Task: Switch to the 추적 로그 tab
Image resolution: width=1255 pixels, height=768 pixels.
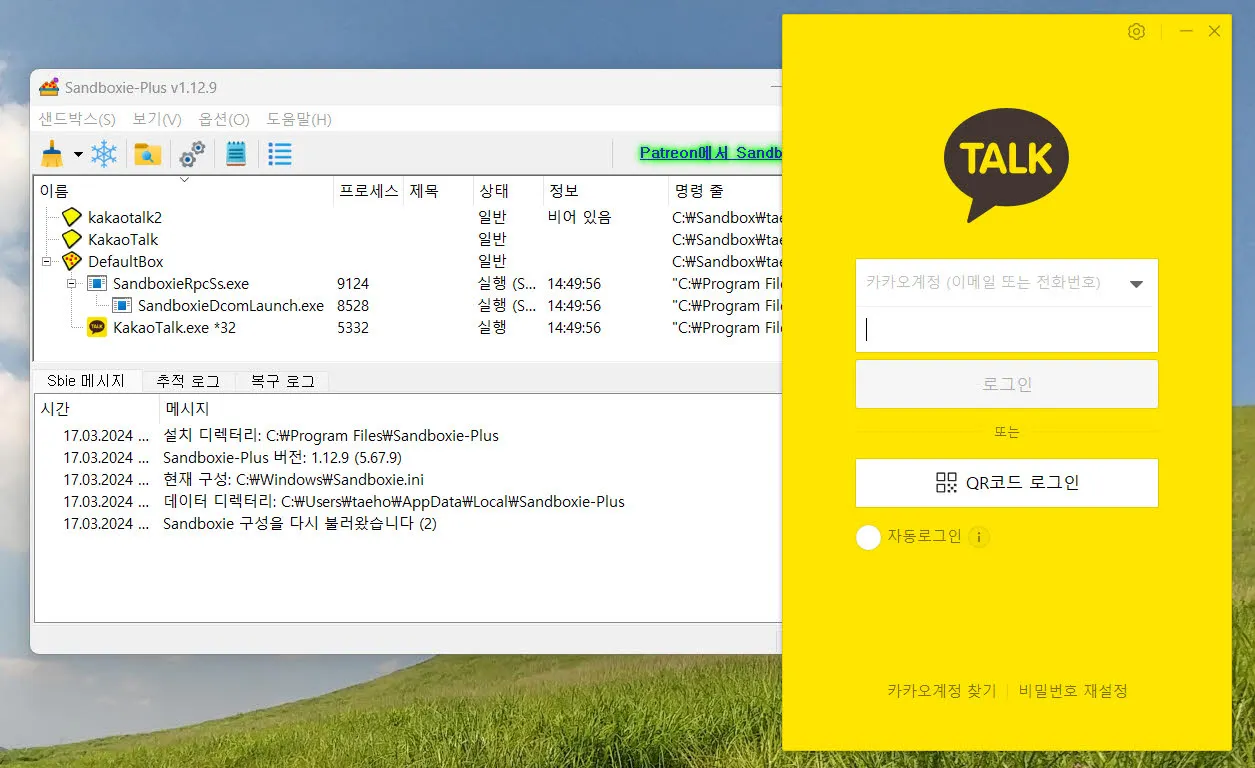Action: [187, 381]
